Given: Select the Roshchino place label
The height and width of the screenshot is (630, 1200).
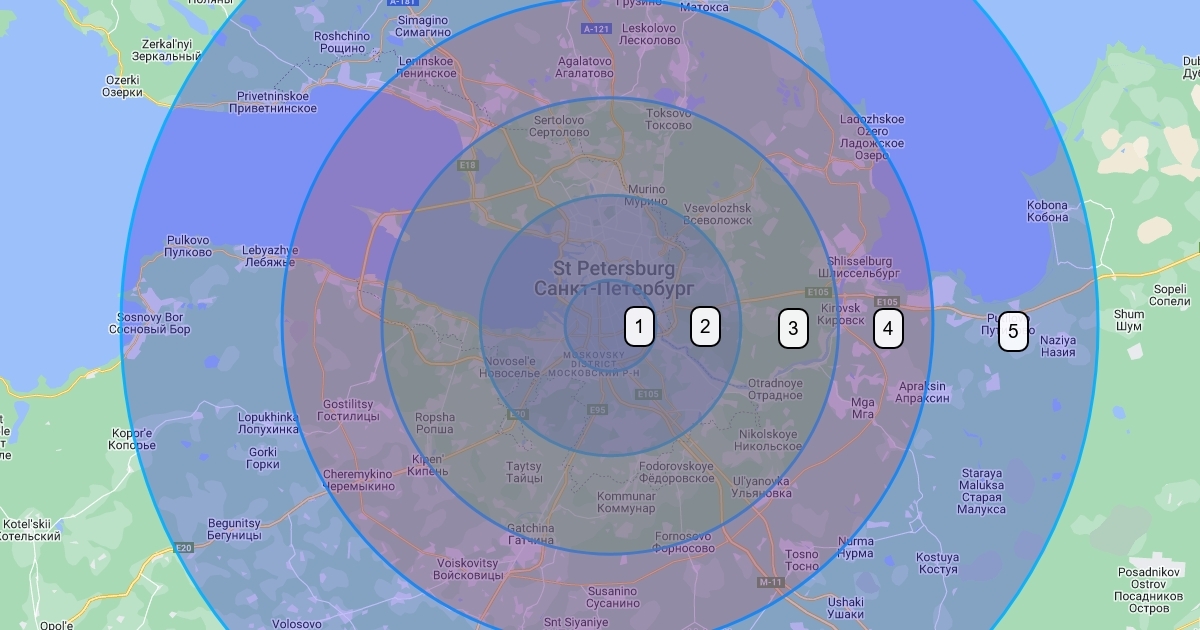Looking at the screenshot, I should (341, 42).
